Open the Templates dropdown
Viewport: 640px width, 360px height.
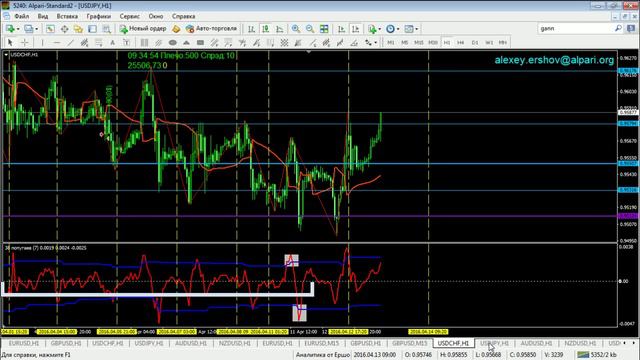411,29
